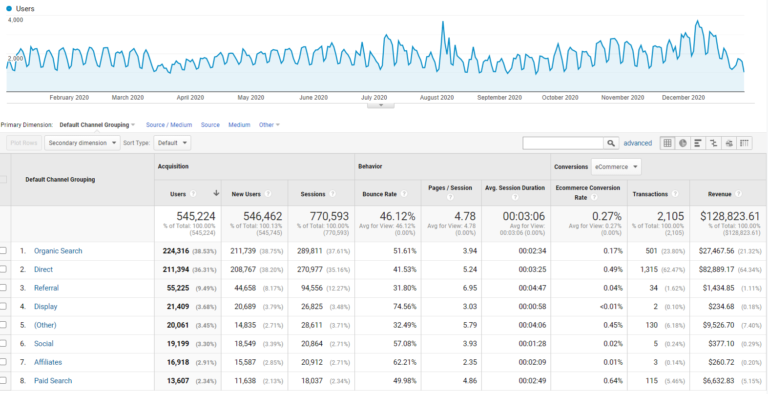Image resolution: width=768 pixels, height=394 pixels.
Task: Open the Direct channel link
Action: point(43,270)
